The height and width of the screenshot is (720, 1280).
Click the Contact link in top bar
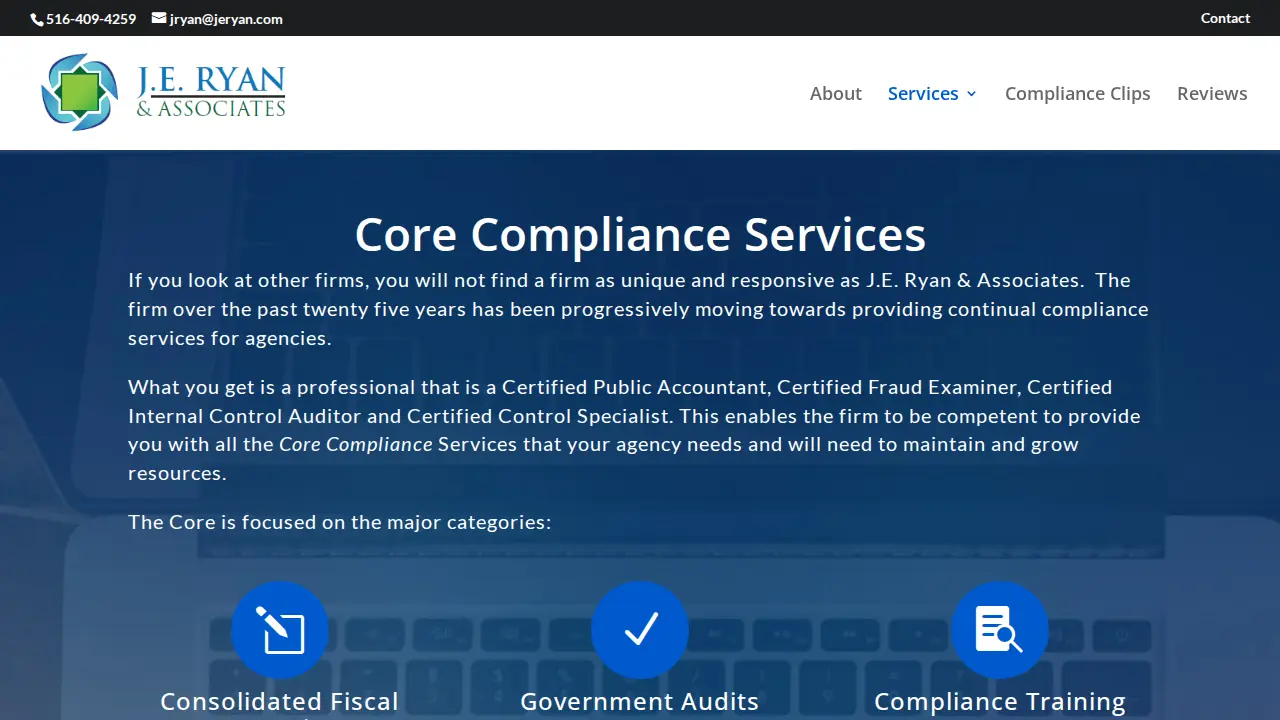point(1225,18)
